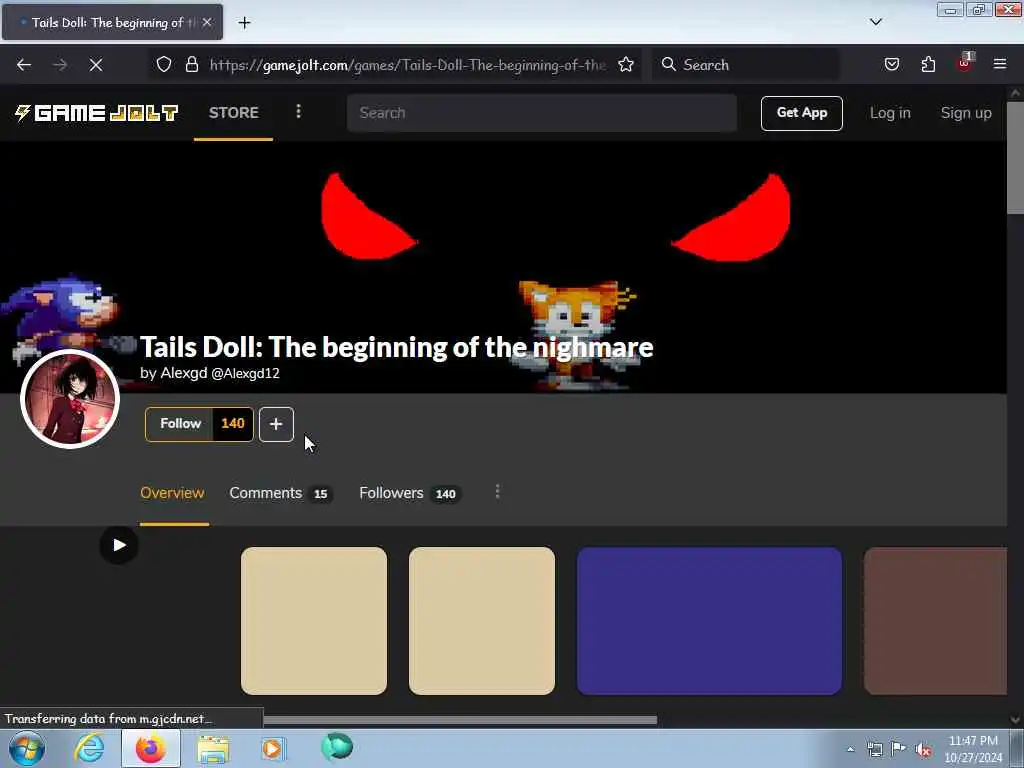Click the vertical page scrollbar thumb
The image size is (1024, 768).
(1016, 157)
